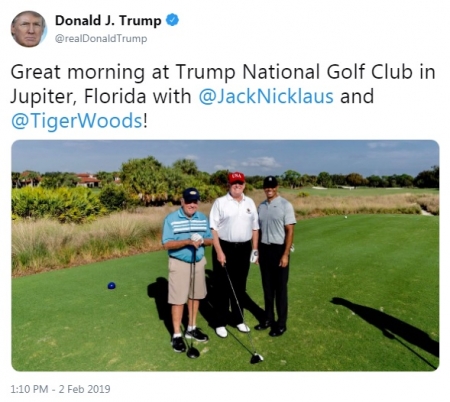Click the blue tee marker ball in photo

[111, 286]
